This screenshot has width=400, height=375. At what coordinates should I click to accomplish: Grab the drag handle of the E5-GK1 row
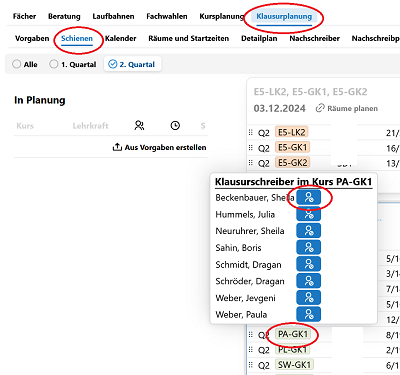(x=251, y=147)
